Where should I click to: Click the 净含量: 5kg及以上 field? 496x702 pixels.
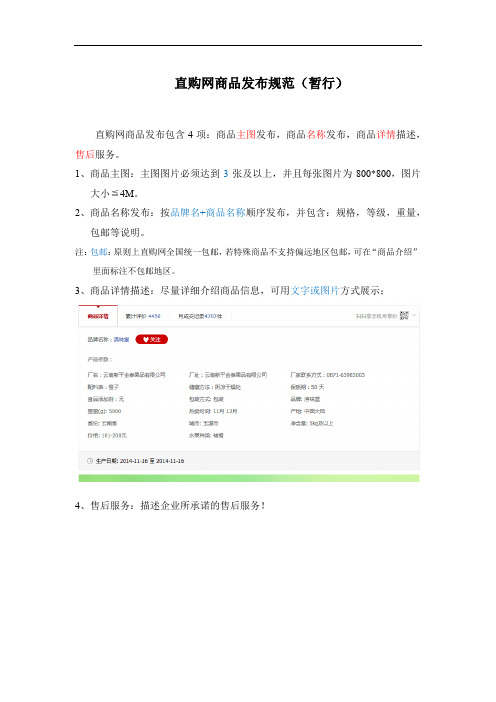[x=312, y=423]
